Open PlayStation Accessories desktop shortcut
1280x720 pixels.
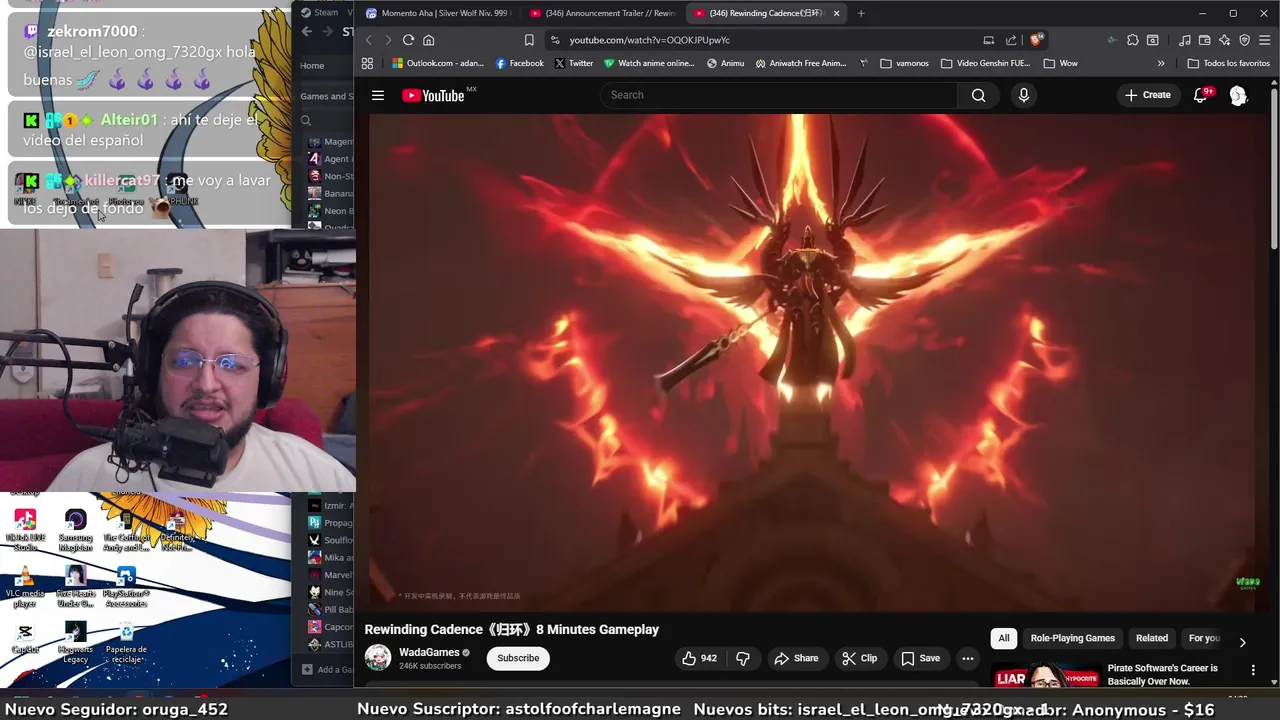126,588
